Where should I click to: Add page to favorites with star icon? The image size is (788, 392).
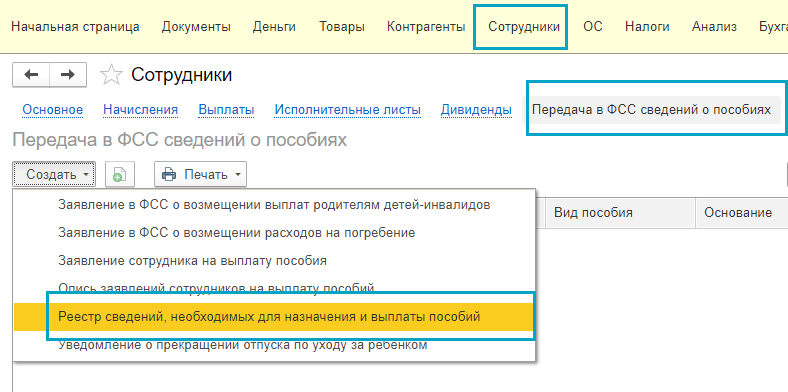pos(111,75)
